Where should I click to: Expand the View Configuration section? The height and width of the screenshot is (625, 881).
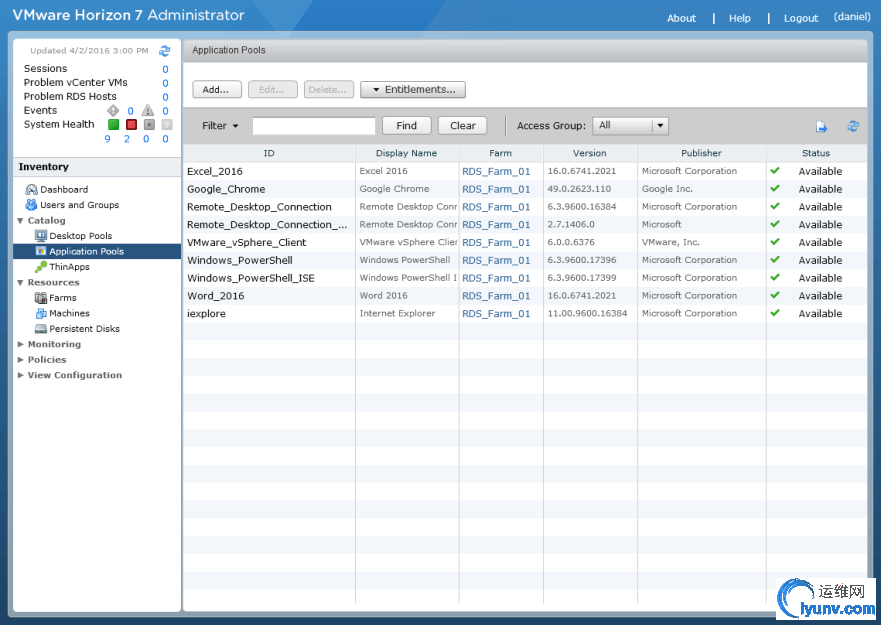point(20,375)
